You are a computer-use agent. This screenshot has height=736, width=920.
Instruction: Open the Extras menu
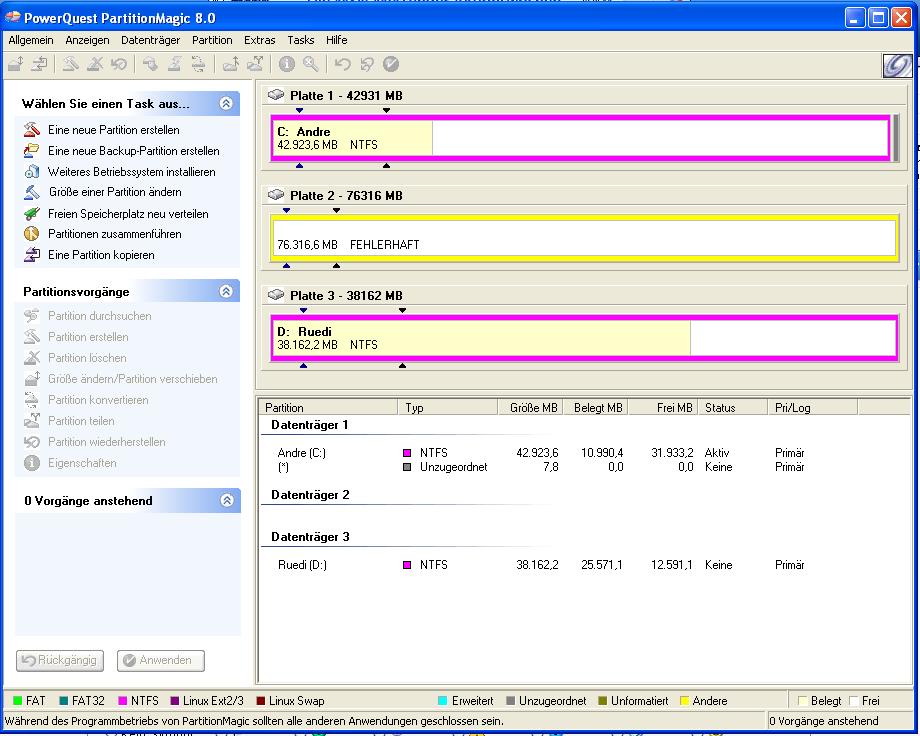(x=259, y=40)
